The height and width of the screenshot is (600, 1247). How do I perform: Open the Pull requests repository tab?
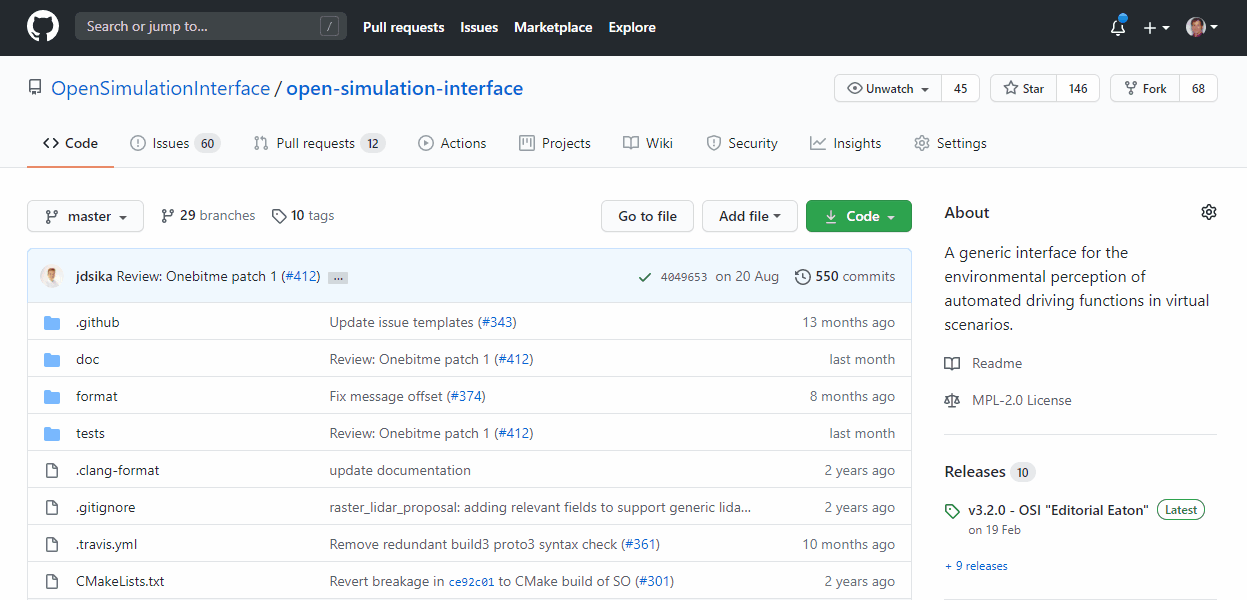click(319, 143)
